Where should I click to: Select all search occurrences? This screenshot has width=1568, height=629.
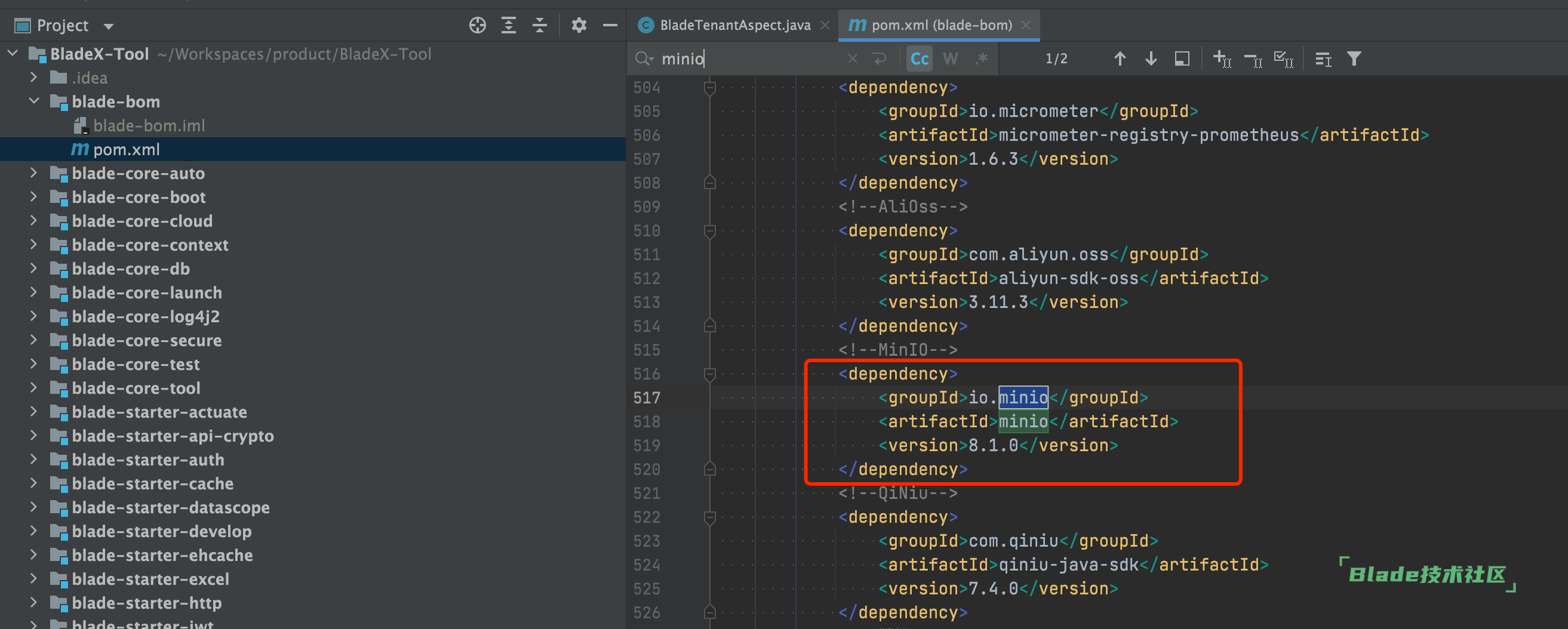tap(1284, 59)
